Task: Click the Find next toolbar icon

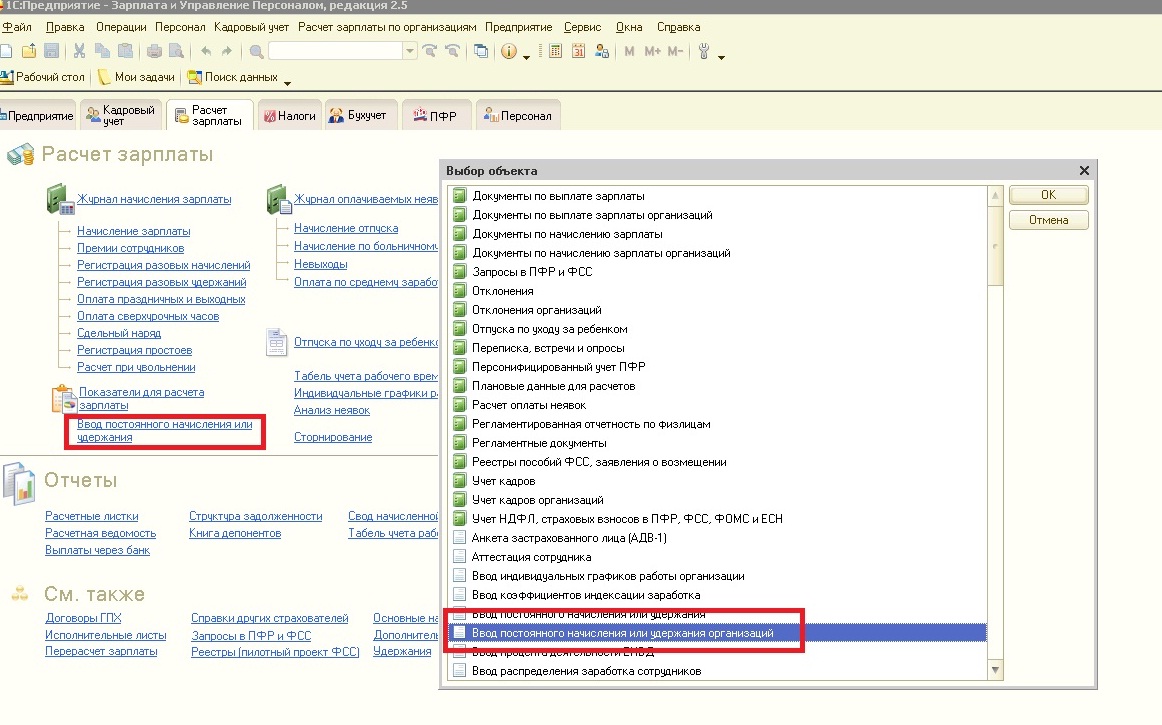Action: (430, 51)
